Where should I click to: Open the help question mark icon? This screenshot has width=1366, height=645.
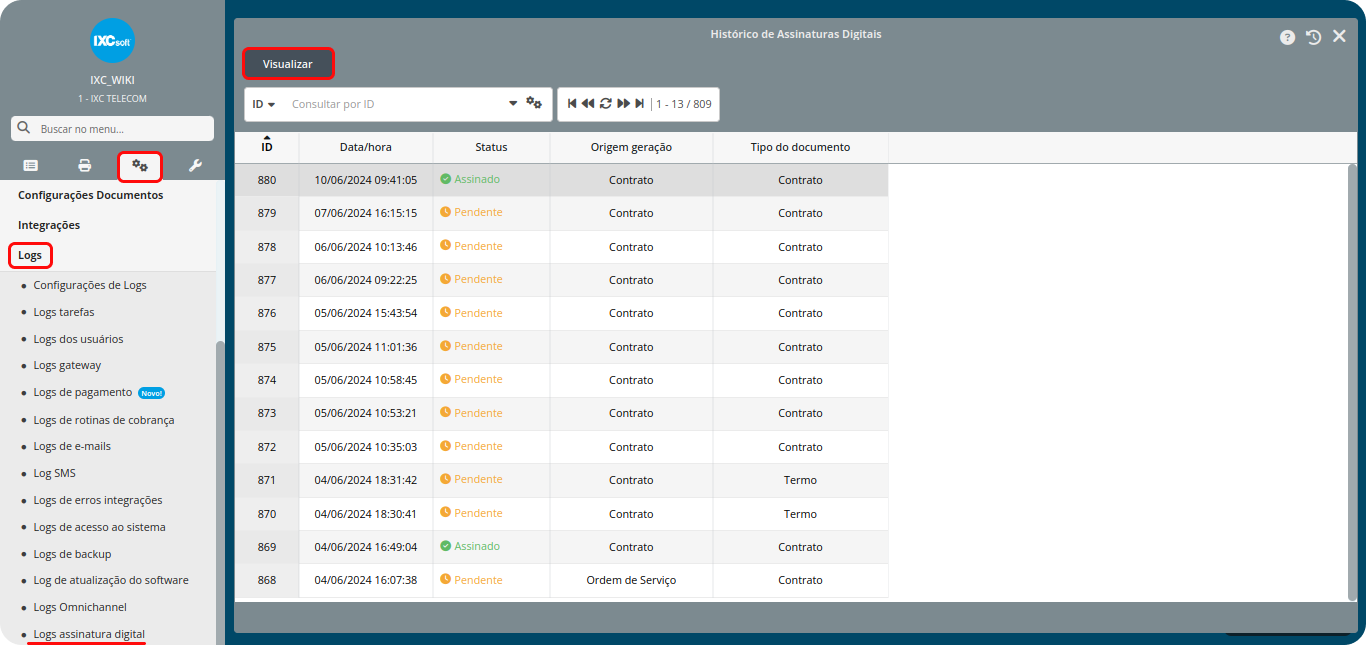(1287, 37)
